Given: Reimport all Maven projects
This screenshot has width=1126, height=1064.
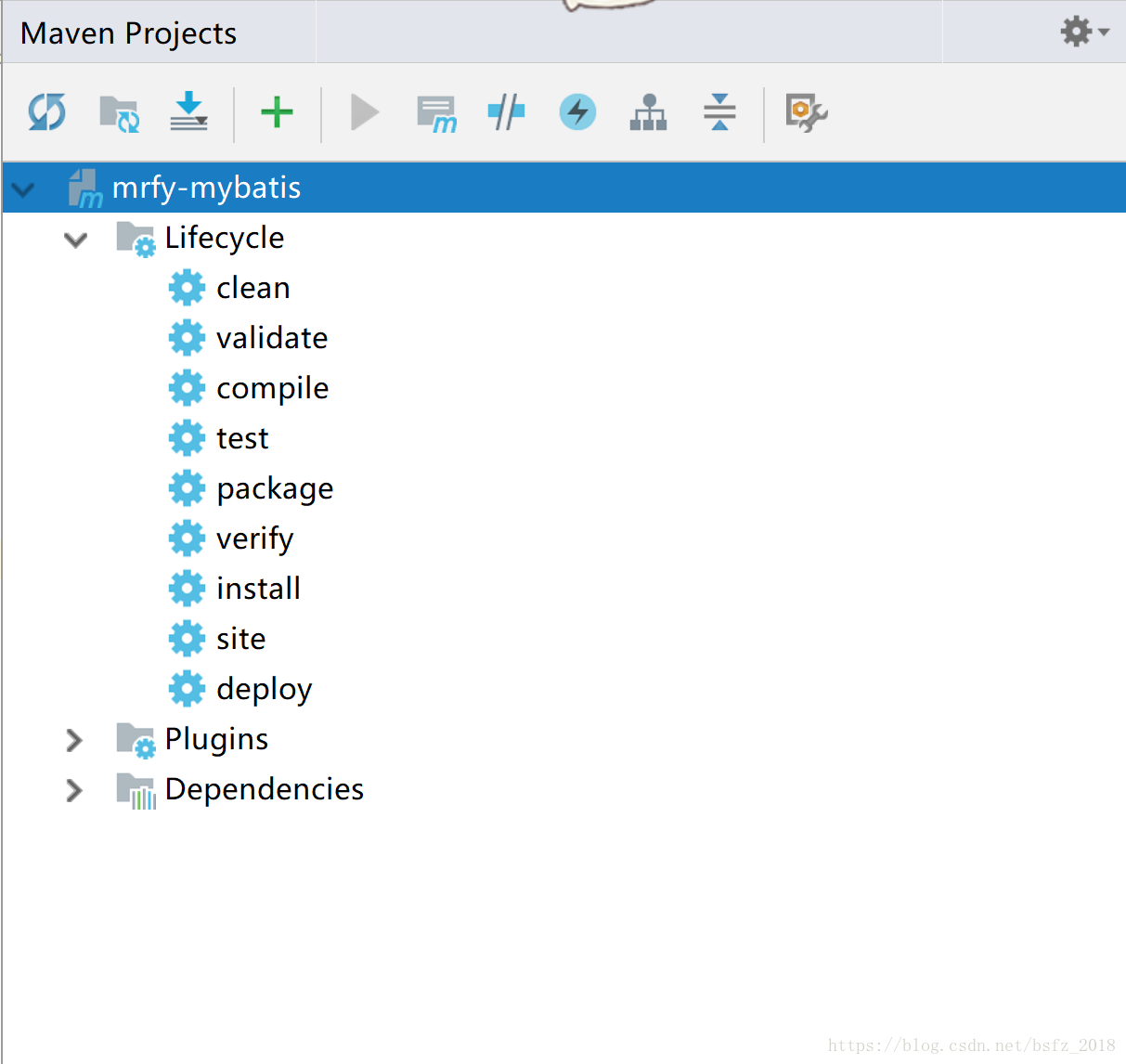Looking at the screenshot, I should tap(46, 112).
